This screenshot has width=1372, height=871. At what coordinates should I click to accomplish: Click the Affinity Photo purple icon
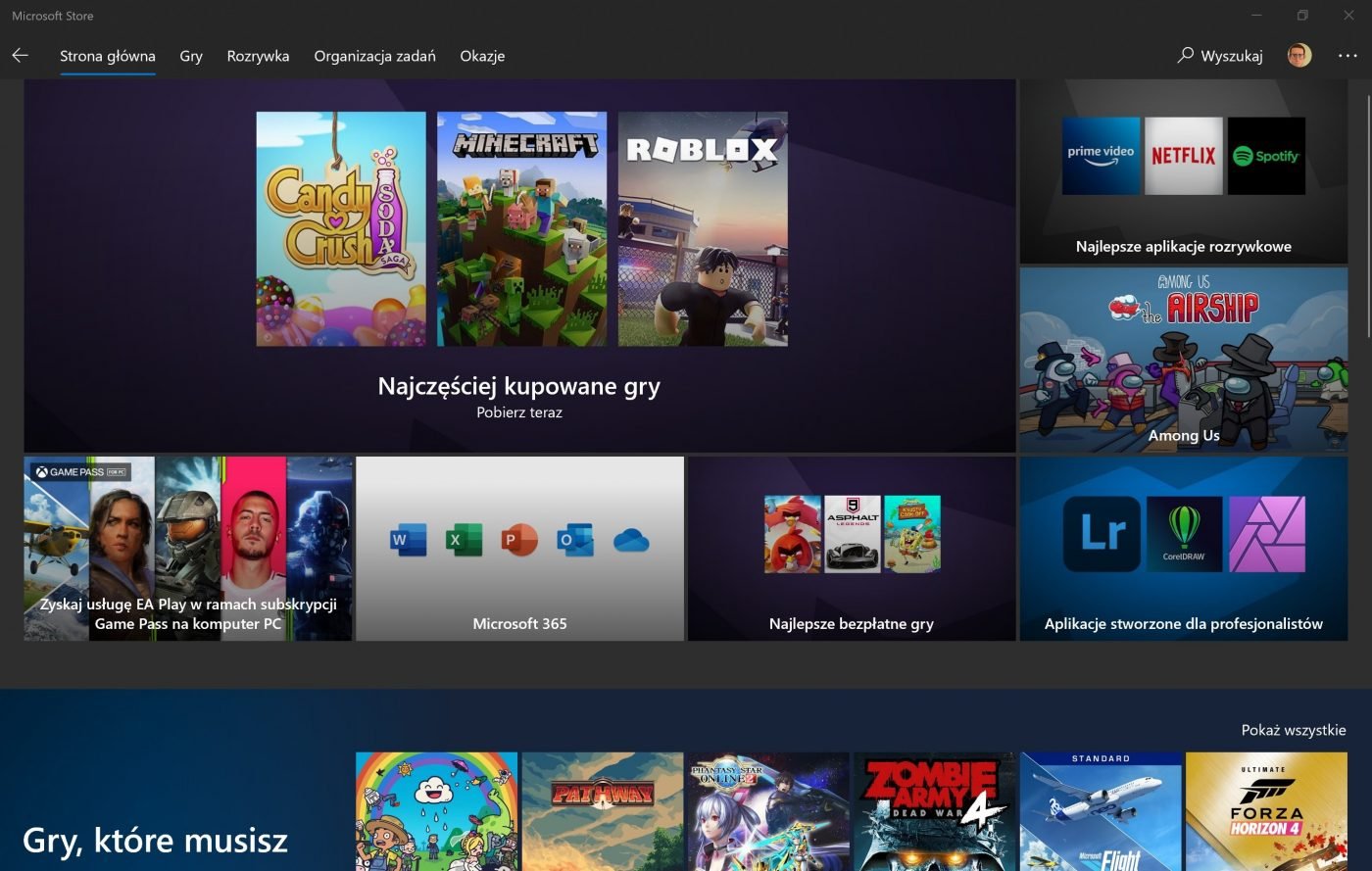(1267, 534)
